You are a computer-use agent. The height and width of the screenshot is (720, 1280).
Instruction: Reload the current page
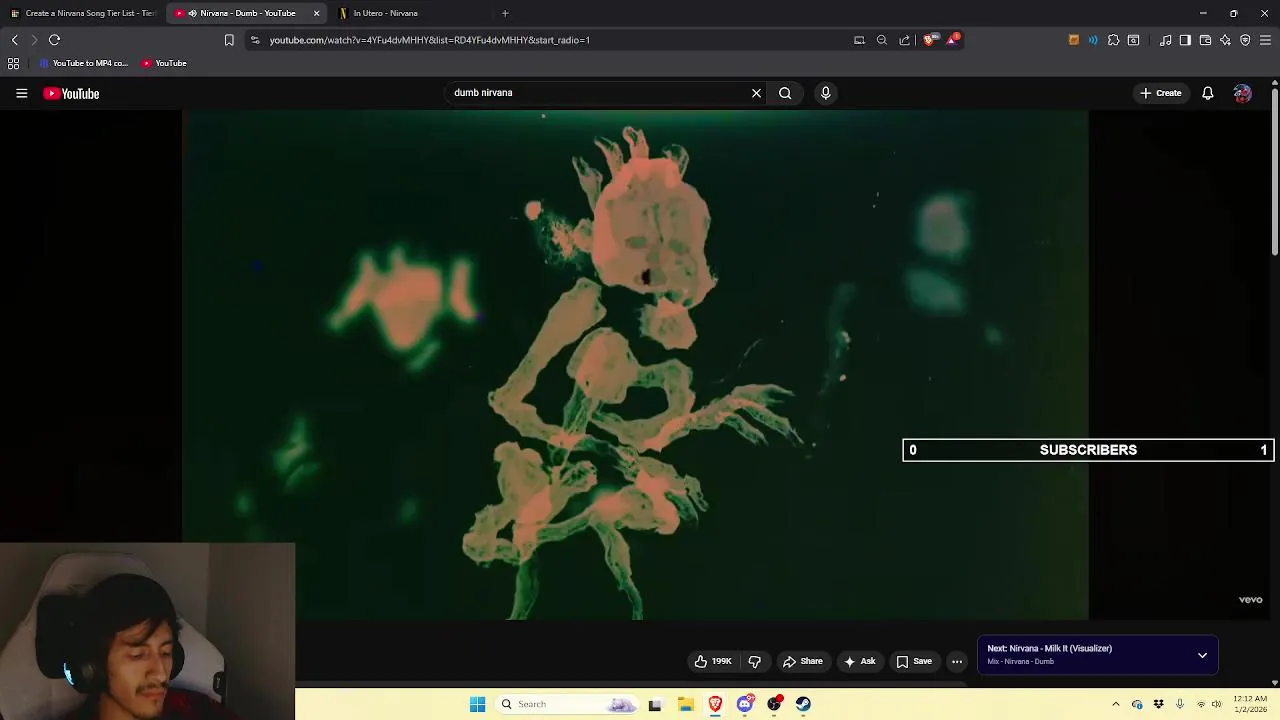pos(55,40)
